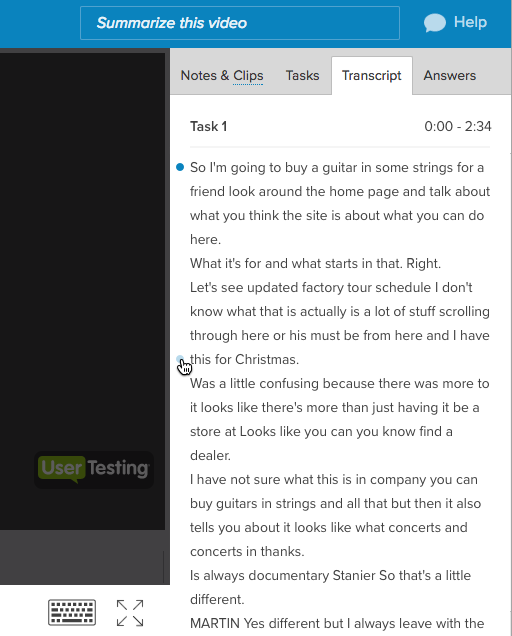Jump to "Let's see updated factory tour" line
This screenshot has height=636, width=512.
[340, 324]
